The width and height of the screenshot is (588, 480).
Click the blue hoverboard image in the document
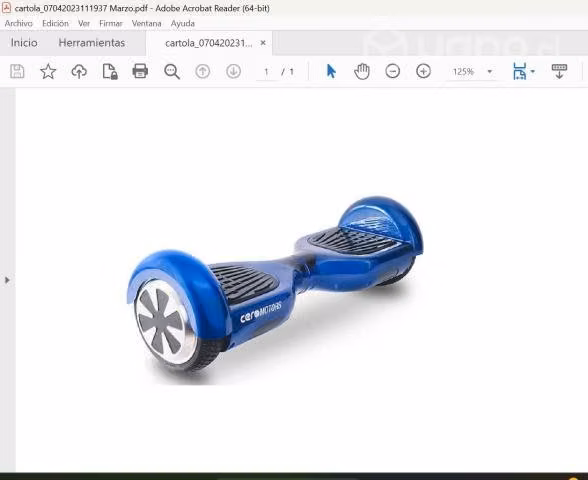pos(276,290)
